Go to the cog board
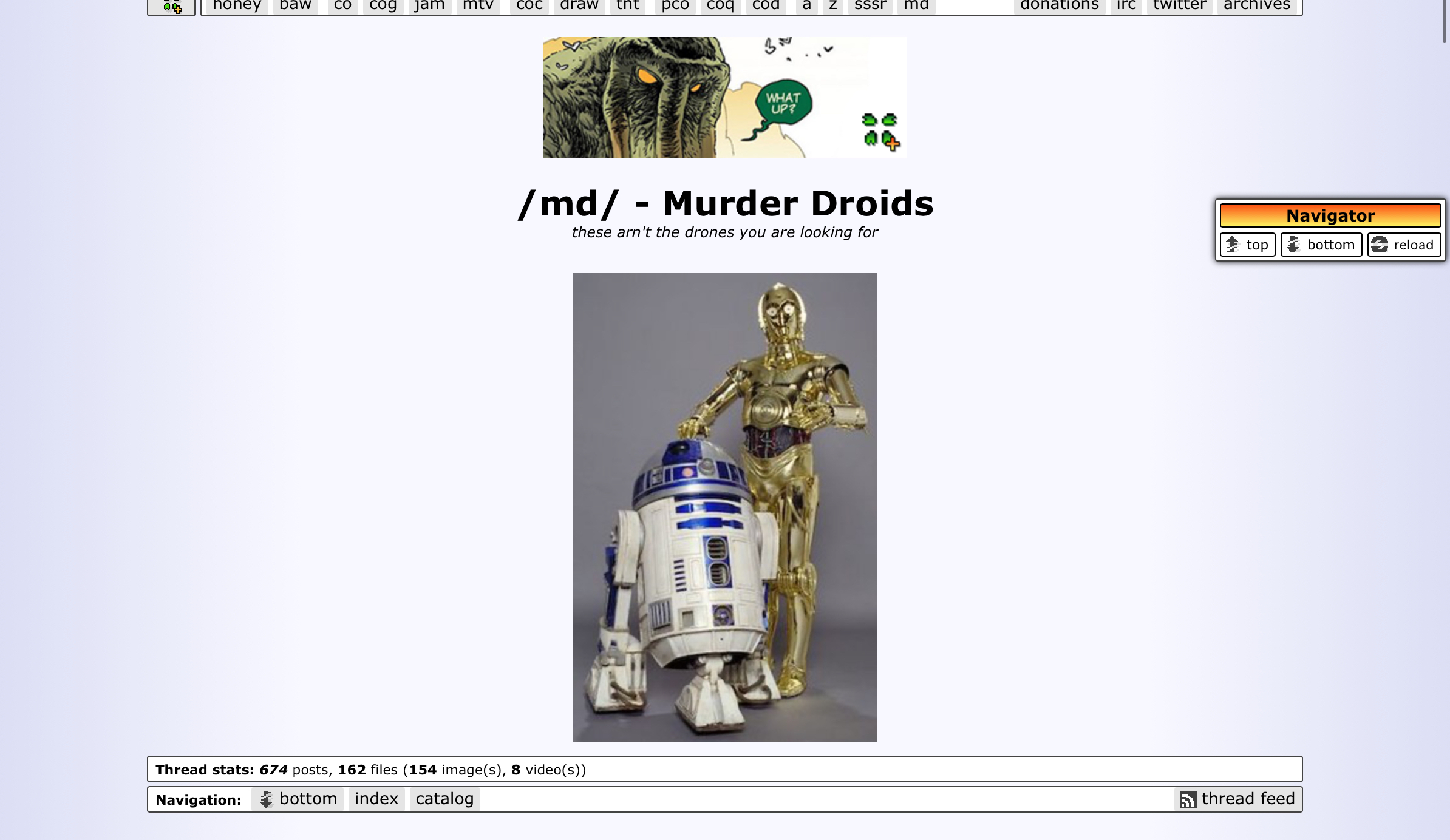This screenshot has width=1450, height=840. (x=383, y=5)
